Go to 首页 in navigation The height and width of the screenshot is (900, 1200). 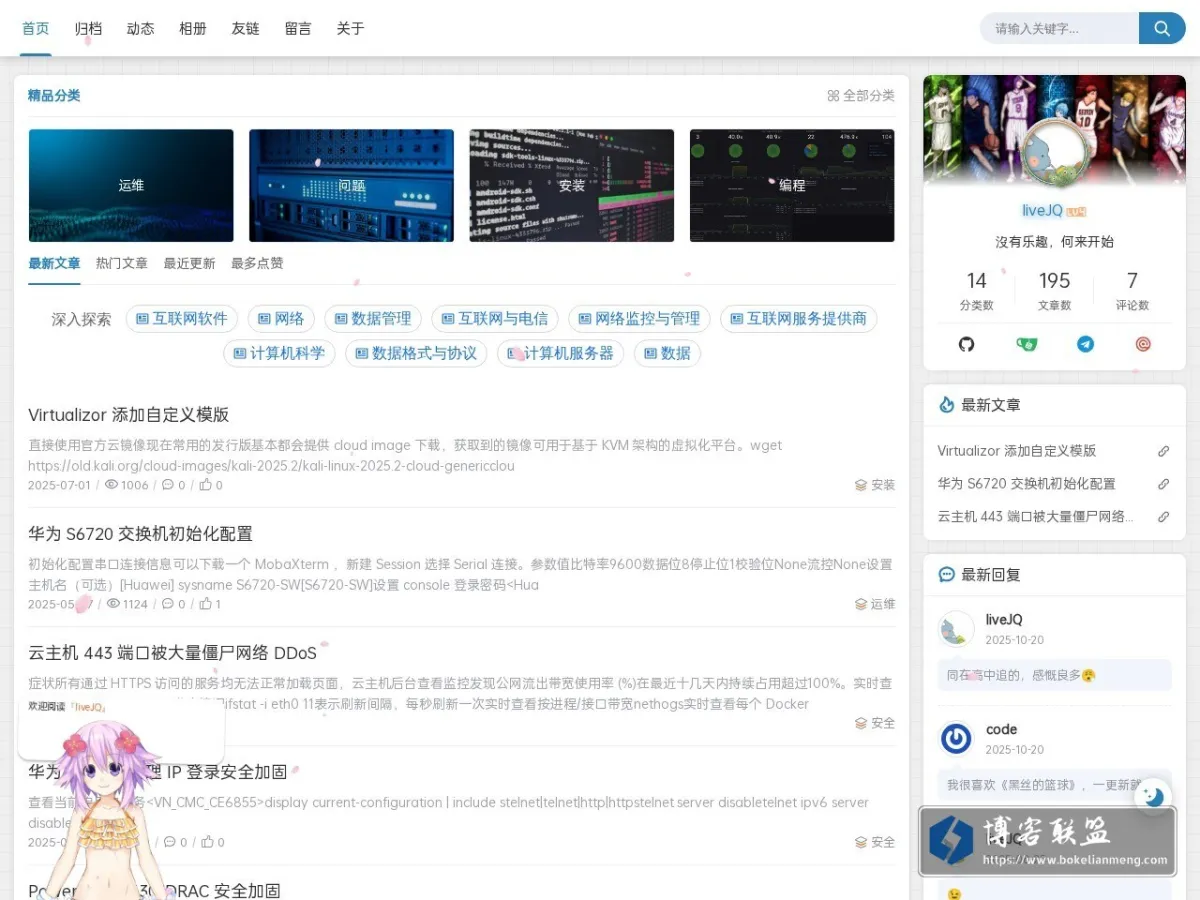[36, 28]
